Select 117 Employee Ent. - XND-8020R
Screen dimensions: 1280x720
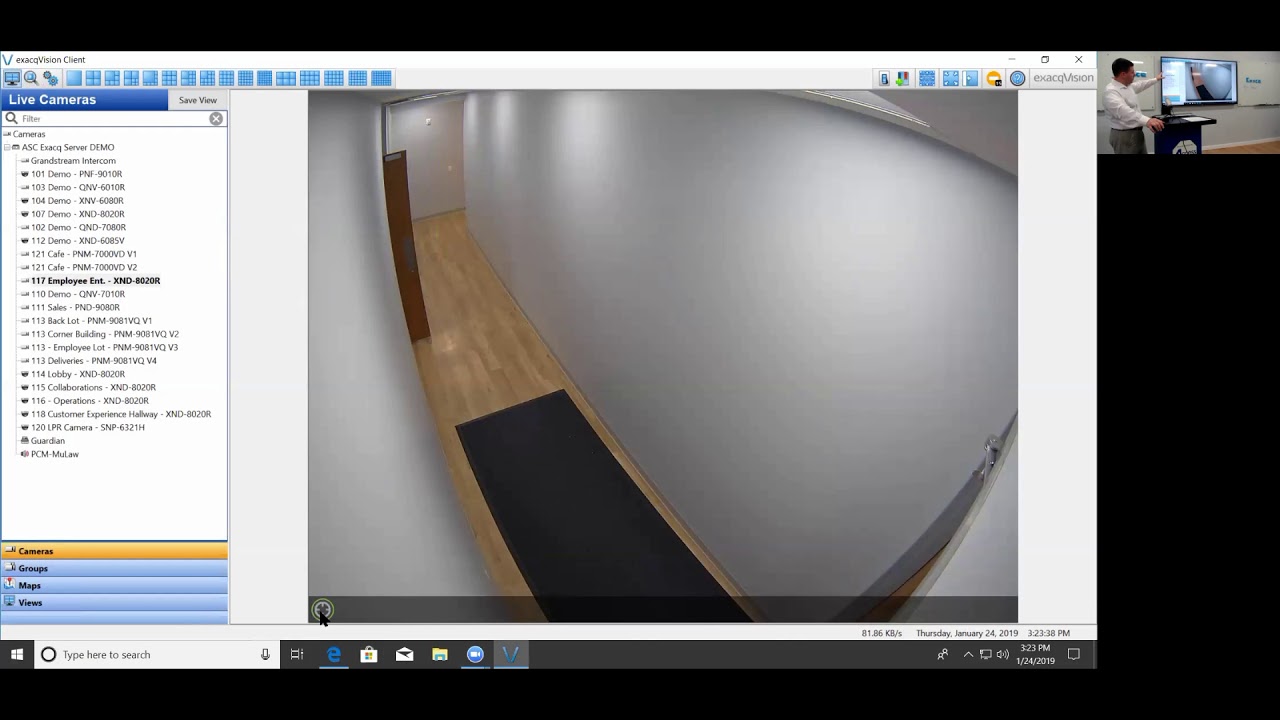[x=95, y=280]
